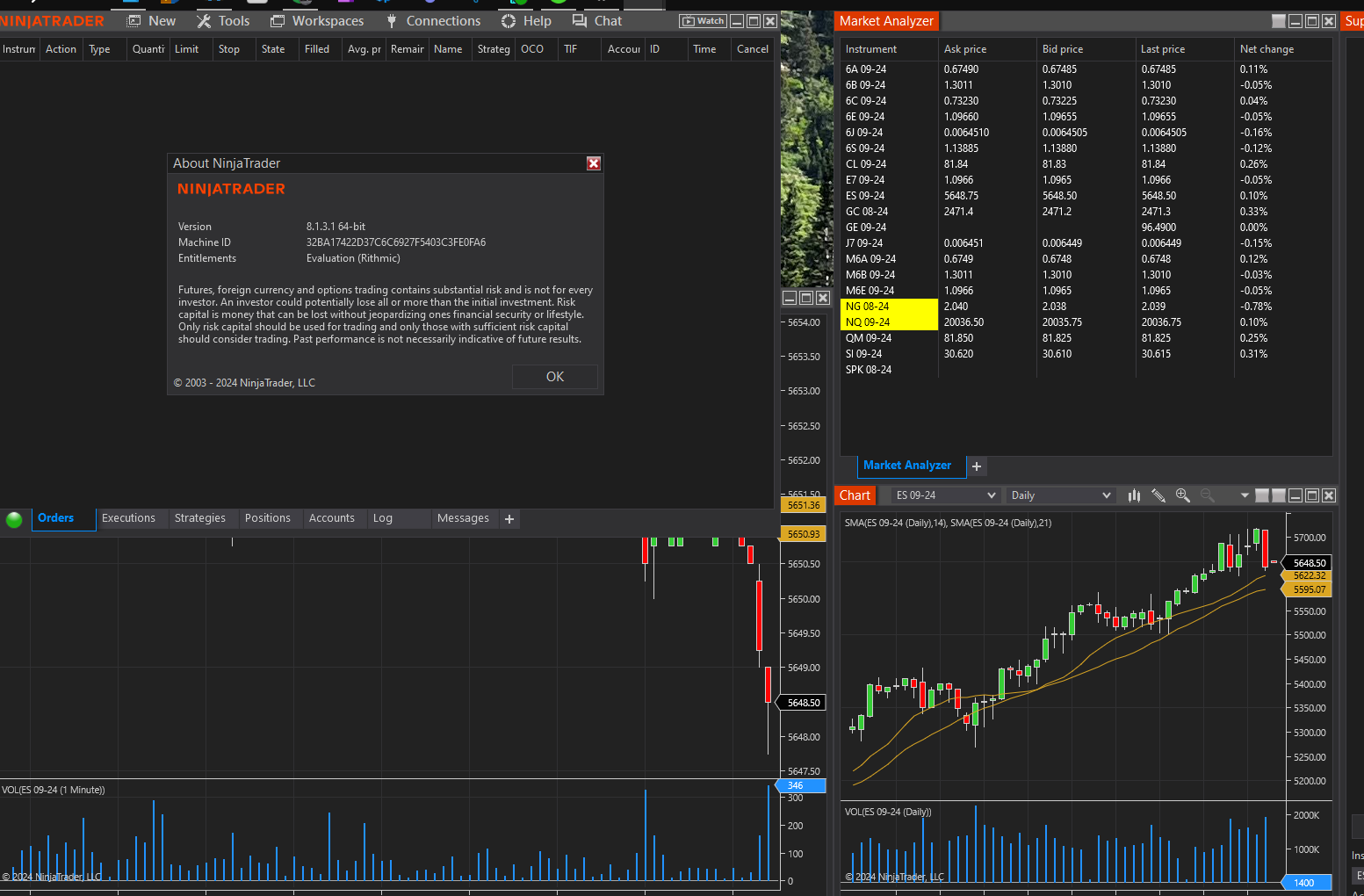Add a new Market Analyzer tab

click(977, 466)
